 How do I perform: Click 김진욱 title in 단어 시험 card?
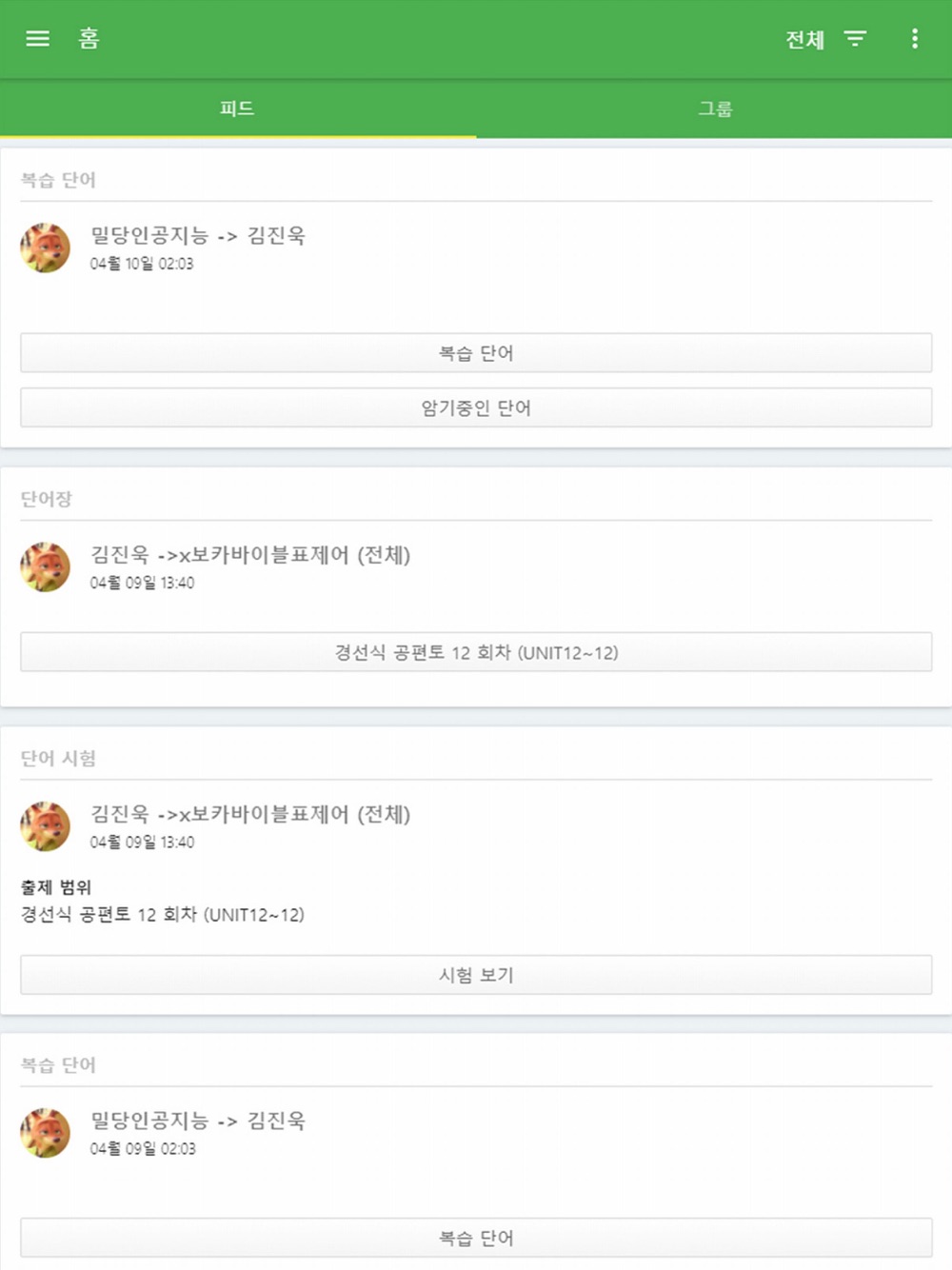pos(250,814)
